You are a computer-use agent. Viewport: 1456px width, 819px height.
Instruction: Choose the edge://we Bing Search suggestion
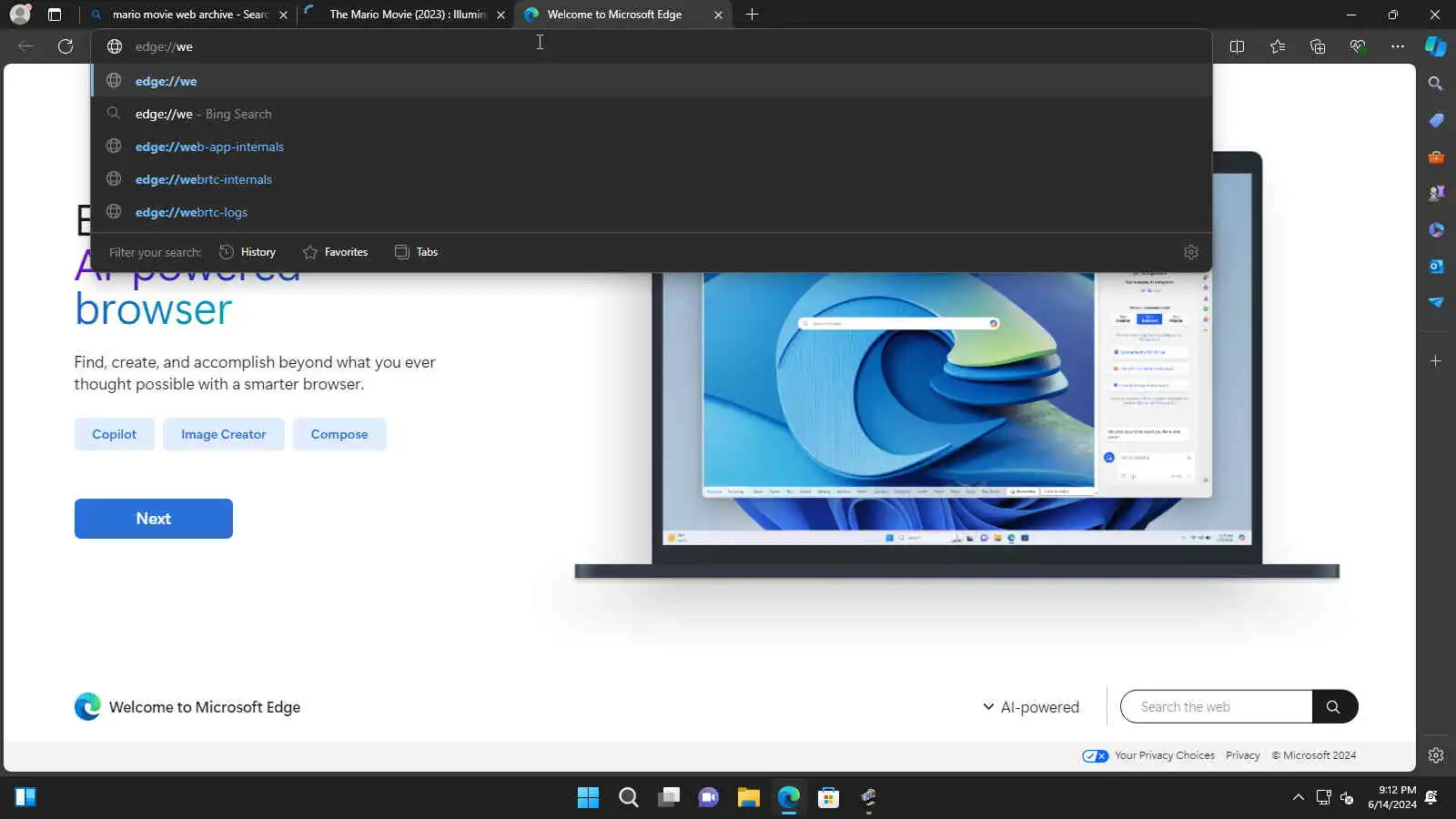pos(652,114)
